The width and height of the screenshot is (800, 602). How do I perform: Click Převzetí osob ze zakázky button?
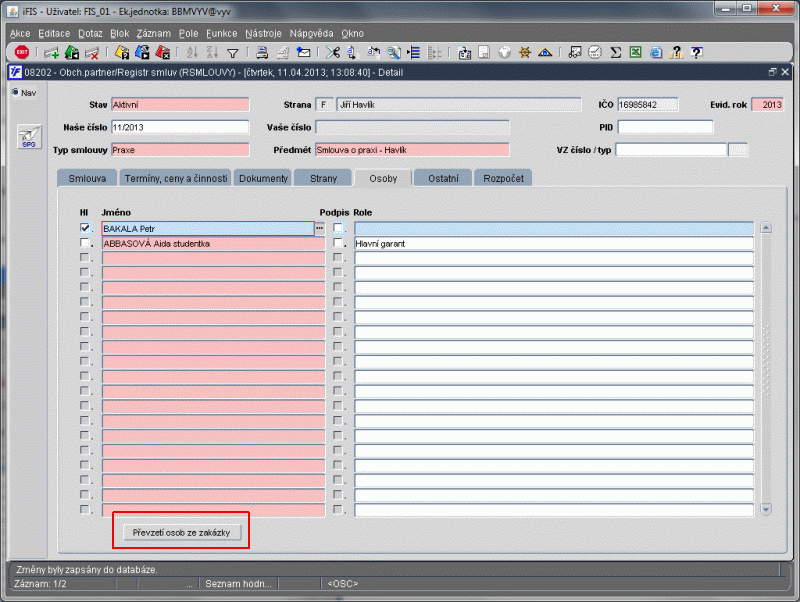(x=181, y=532)
